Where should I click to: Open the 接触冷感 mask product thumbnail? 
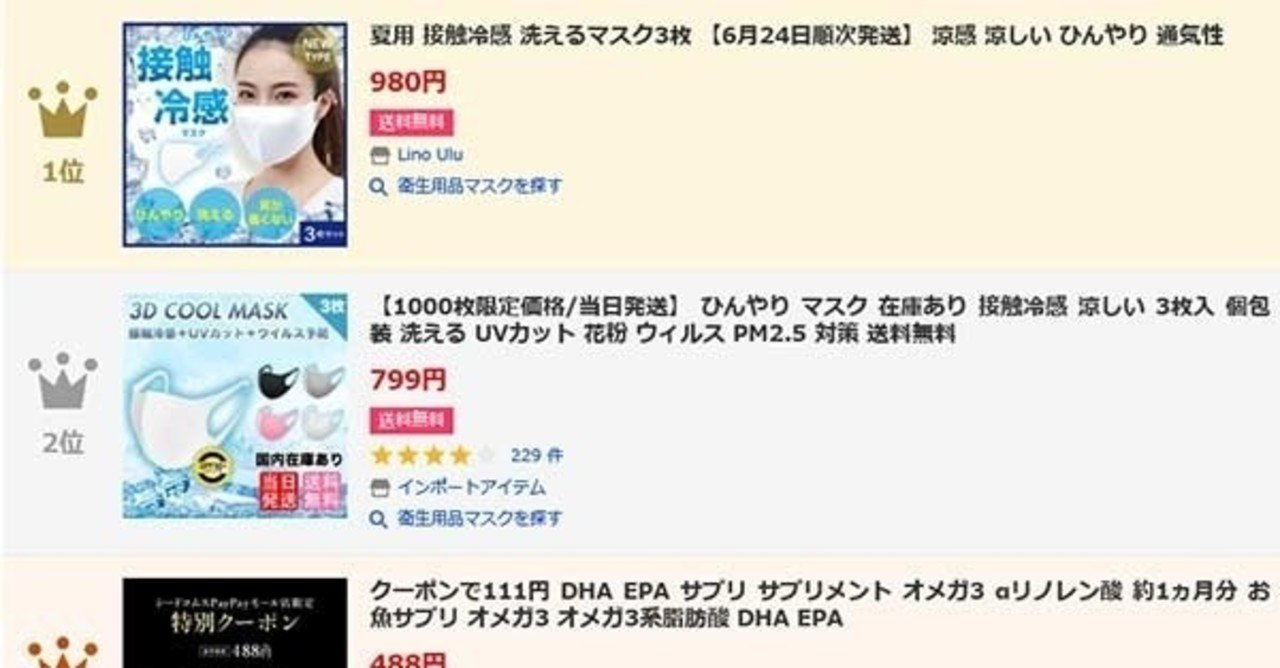(235, 134)
